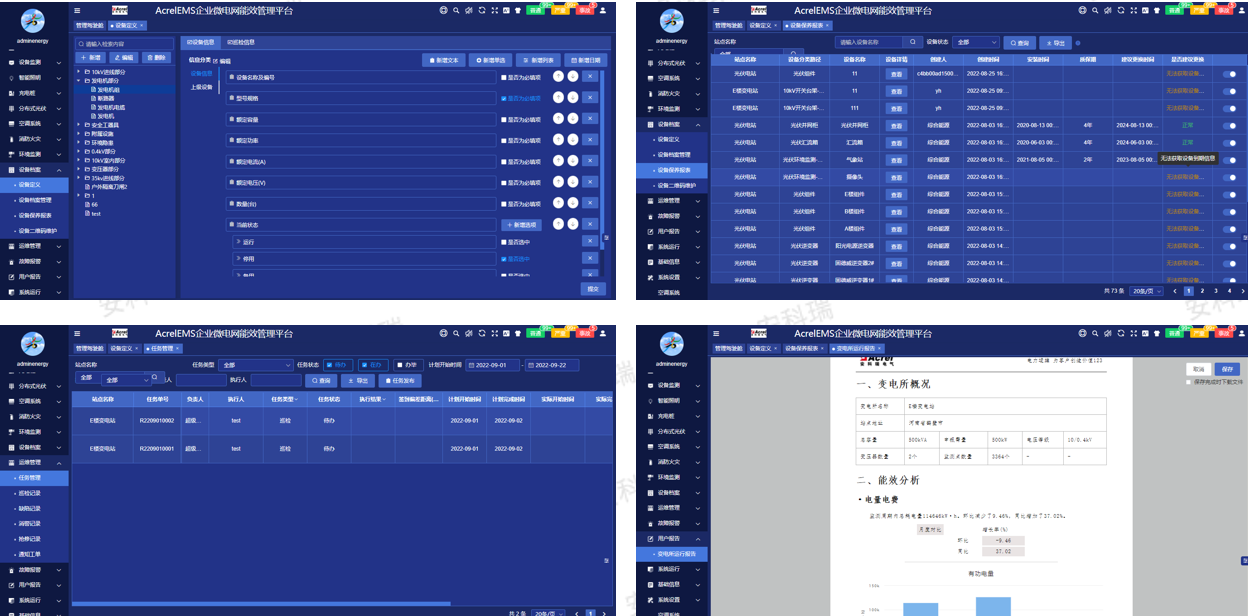Open 设备档案管理 sidebar item in device definition window
Screen dimensions: 1248x616
(36, 200)
